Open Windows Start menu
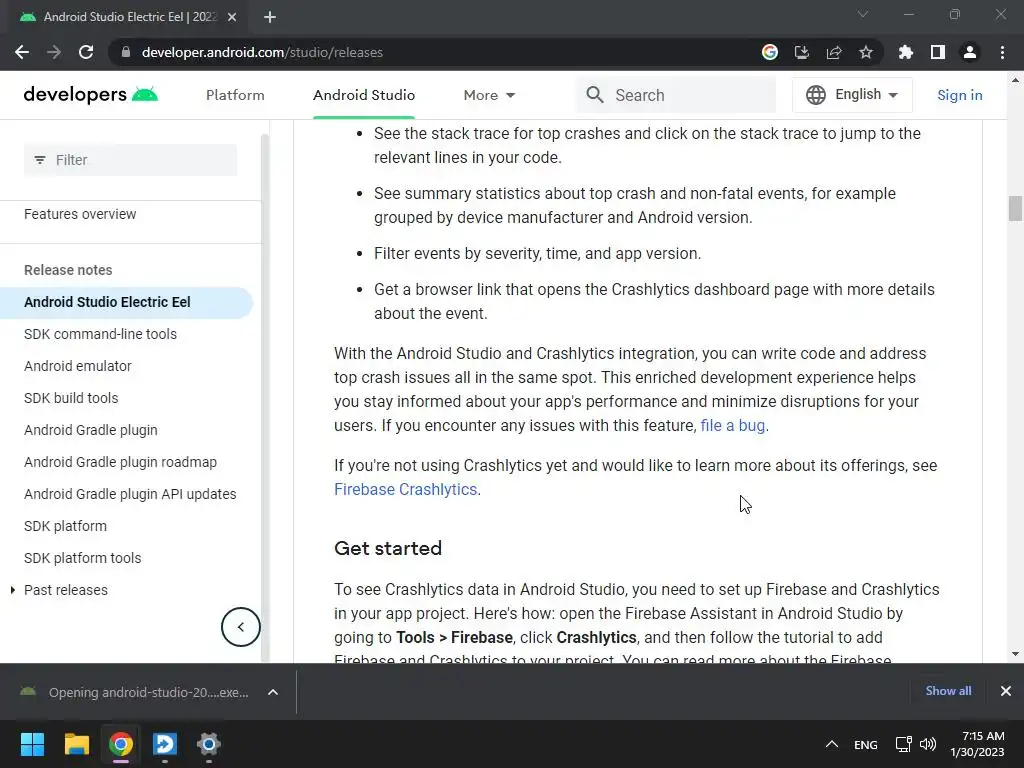 32,744
